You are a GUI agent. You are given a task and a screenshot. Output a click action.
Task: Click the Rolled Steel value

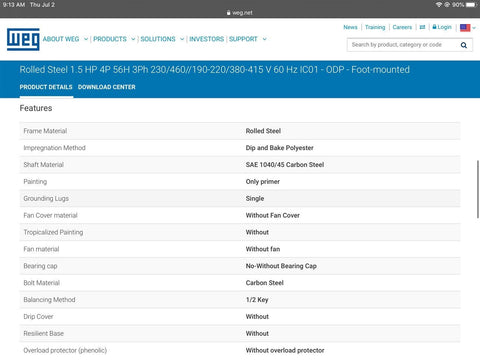click(x=263, y=131)
